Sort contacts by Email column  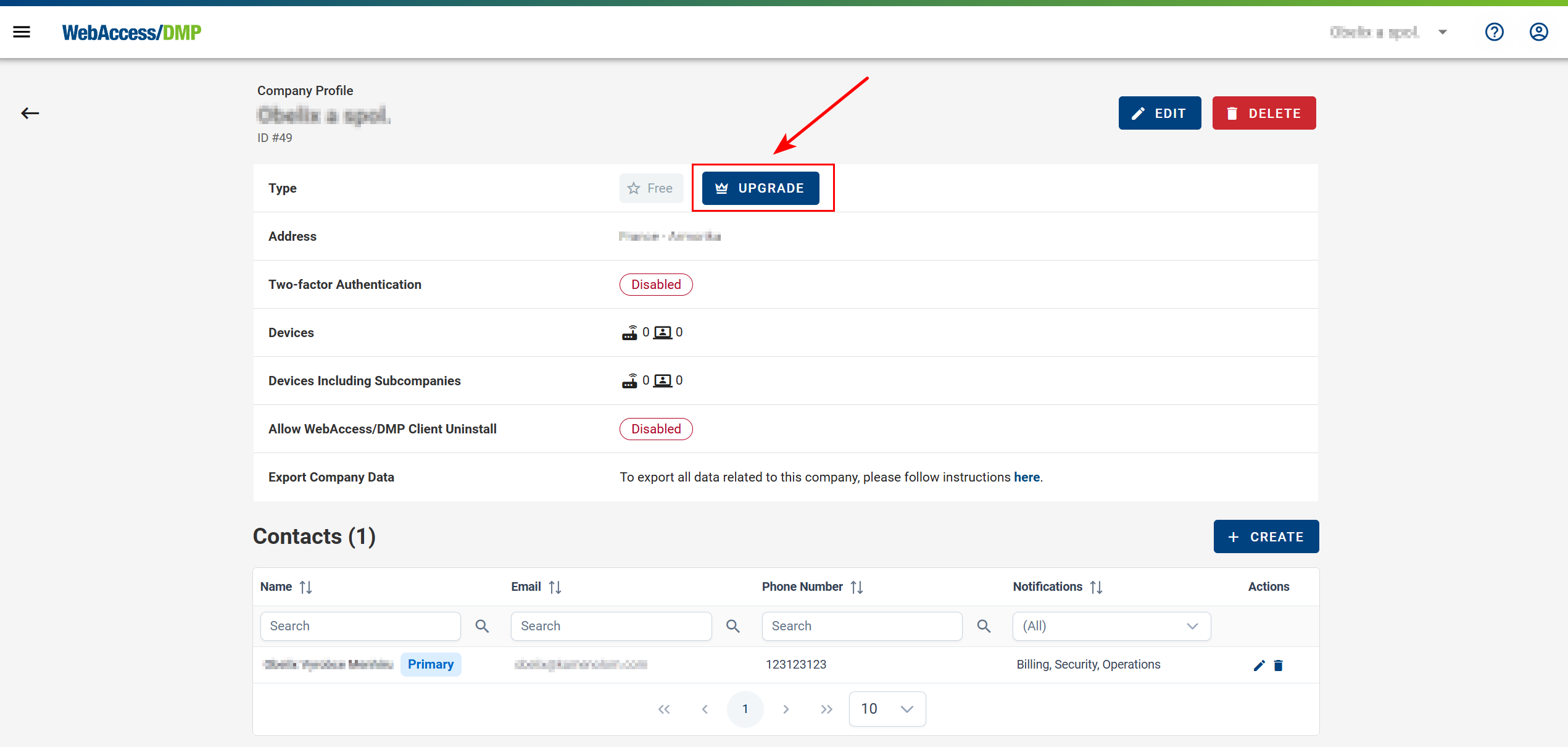[x=555, y=587]
